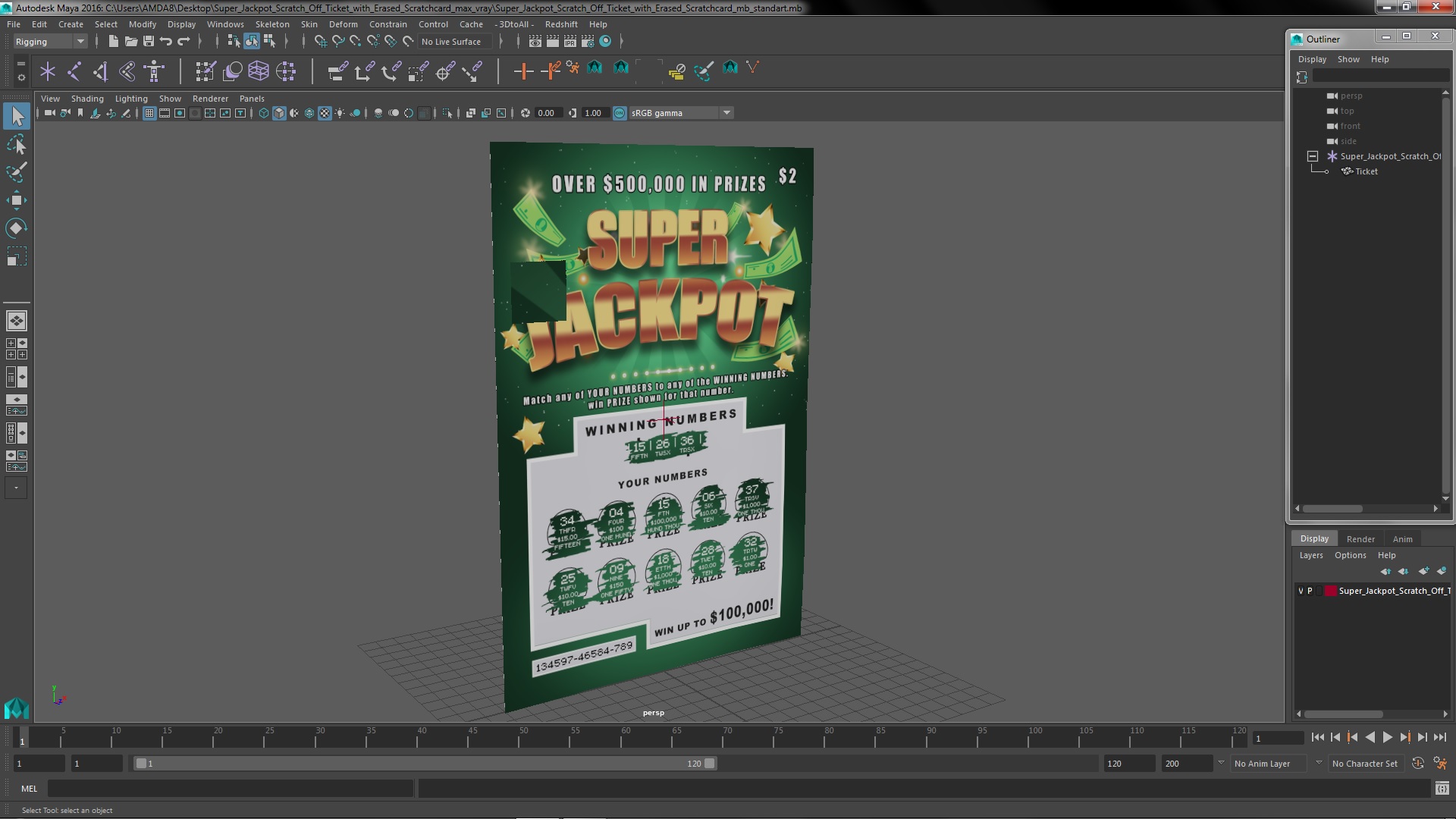1456x819 pixels.
Task: Toggle the auto keyframe button
Action: [x=1417, y=764]
